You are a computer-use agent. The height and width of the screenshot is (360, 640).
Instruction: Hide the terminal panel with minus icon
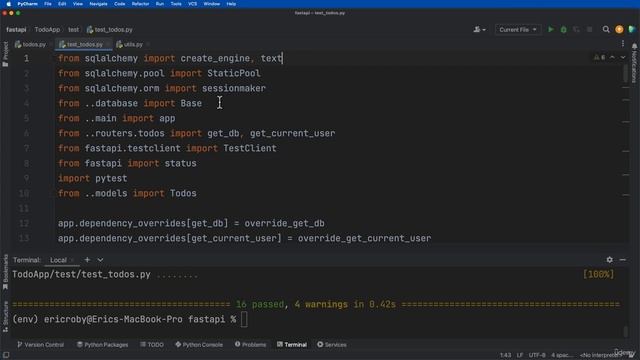coord(622,260)
